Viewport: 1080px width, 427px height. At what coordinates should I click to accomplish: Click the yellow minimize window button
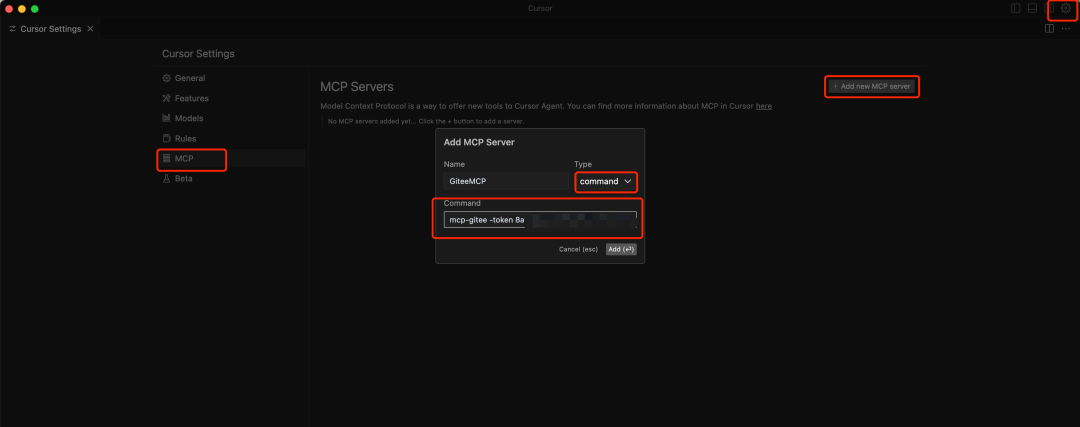tap(22, 9)
